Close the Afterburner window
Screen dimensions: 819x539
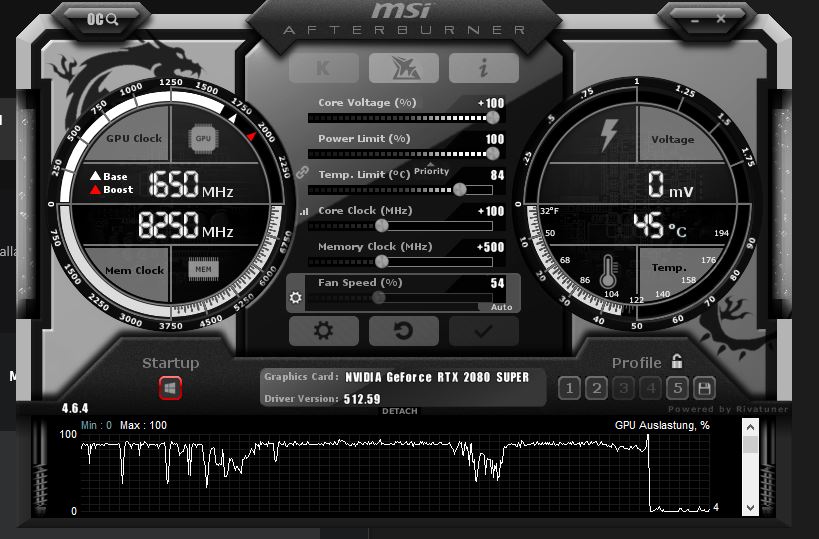pyautogui.click(x=721, y=19)
